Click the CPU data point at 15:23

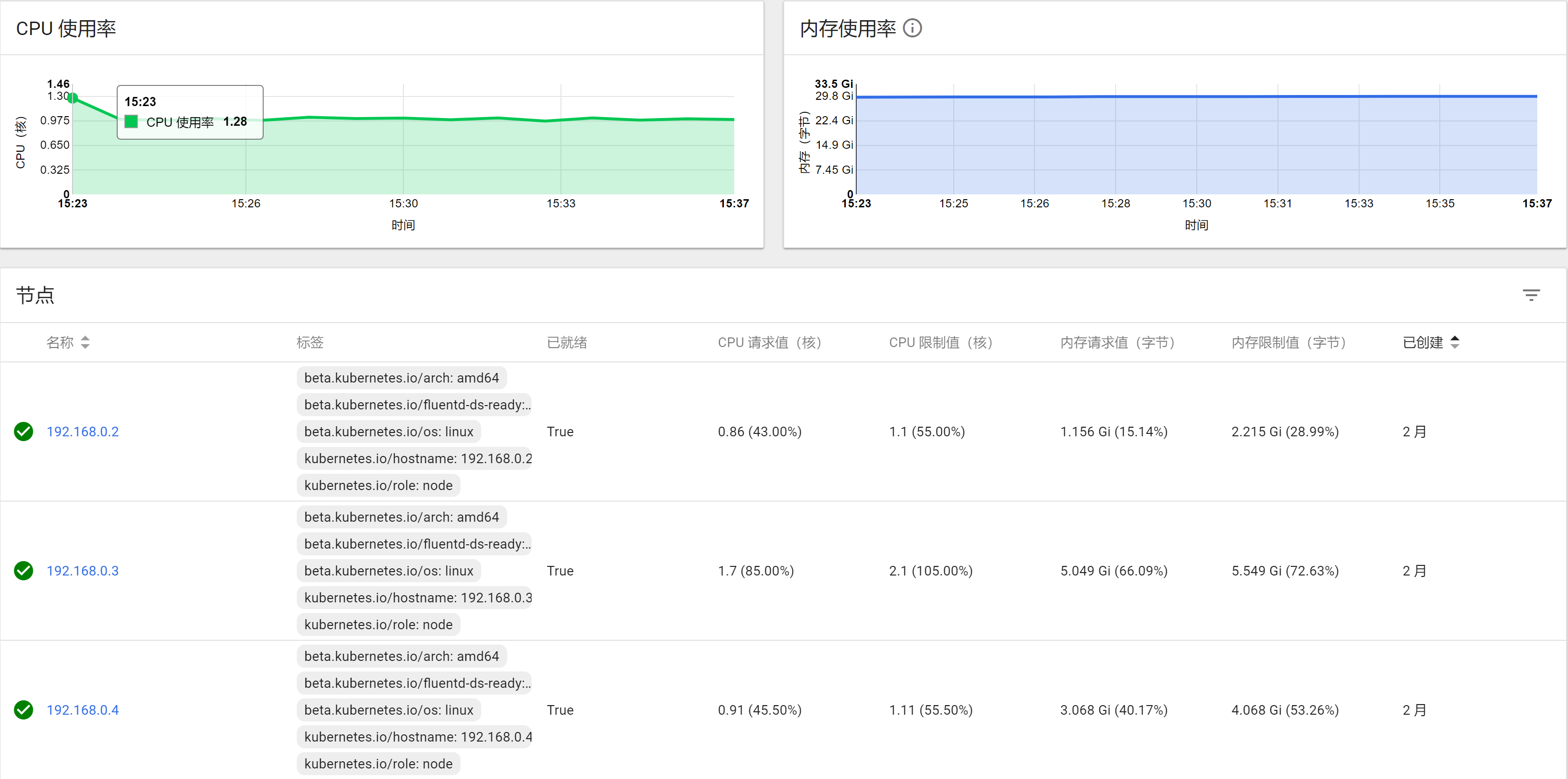tap(73, 98)
